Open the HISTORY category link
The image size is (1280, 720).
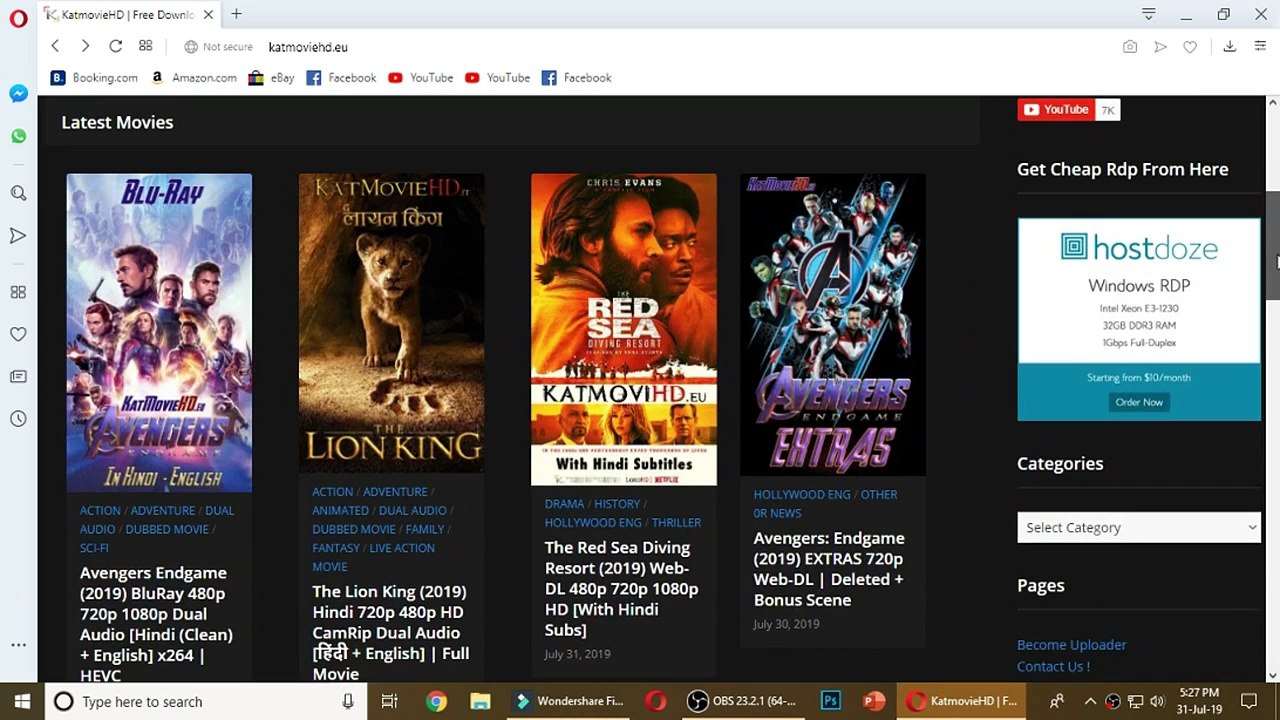(x=617, y=504)
